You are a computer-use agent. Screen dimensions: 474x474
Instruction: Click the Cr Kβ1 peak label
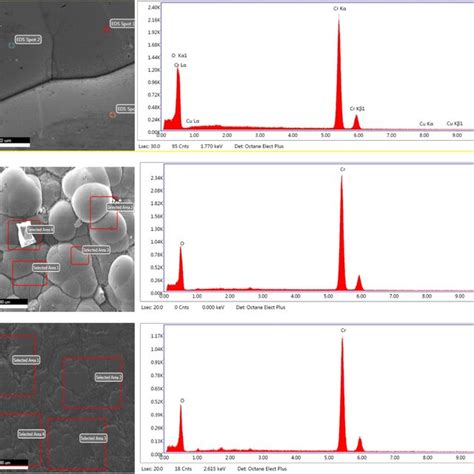click(357, 109)
